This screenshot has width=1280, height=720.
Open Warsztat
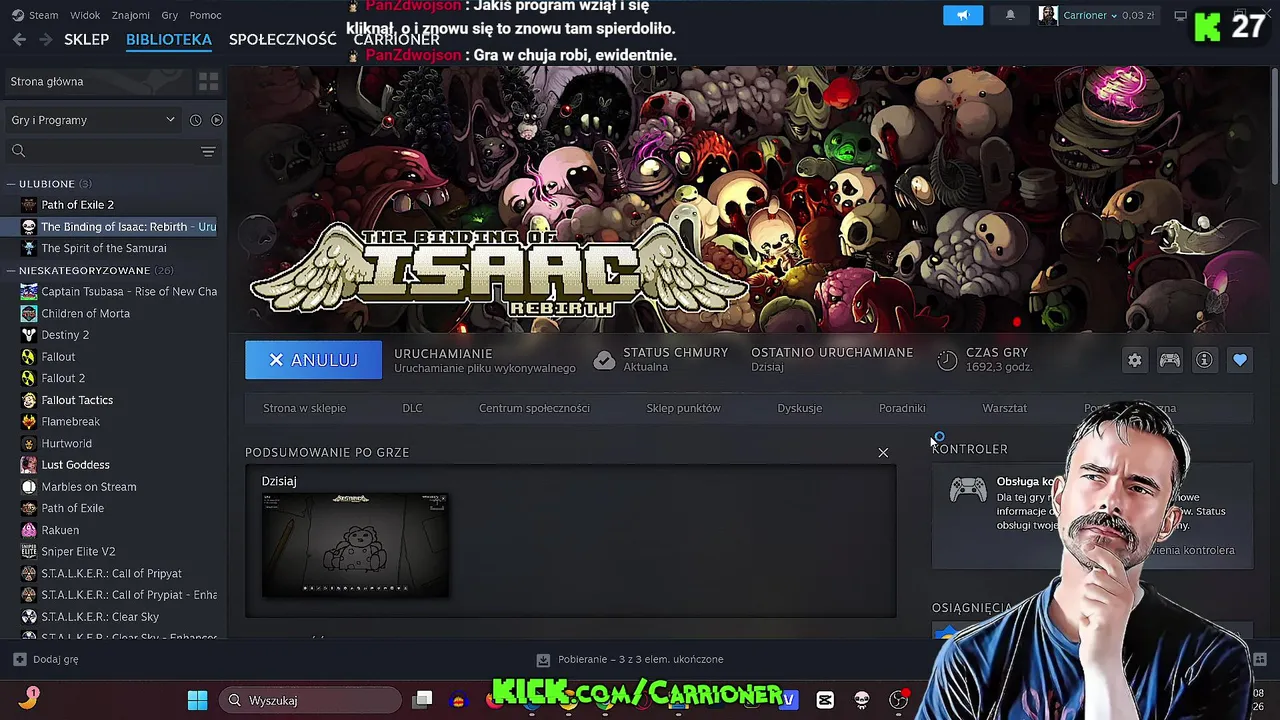tap(1004, 408)
